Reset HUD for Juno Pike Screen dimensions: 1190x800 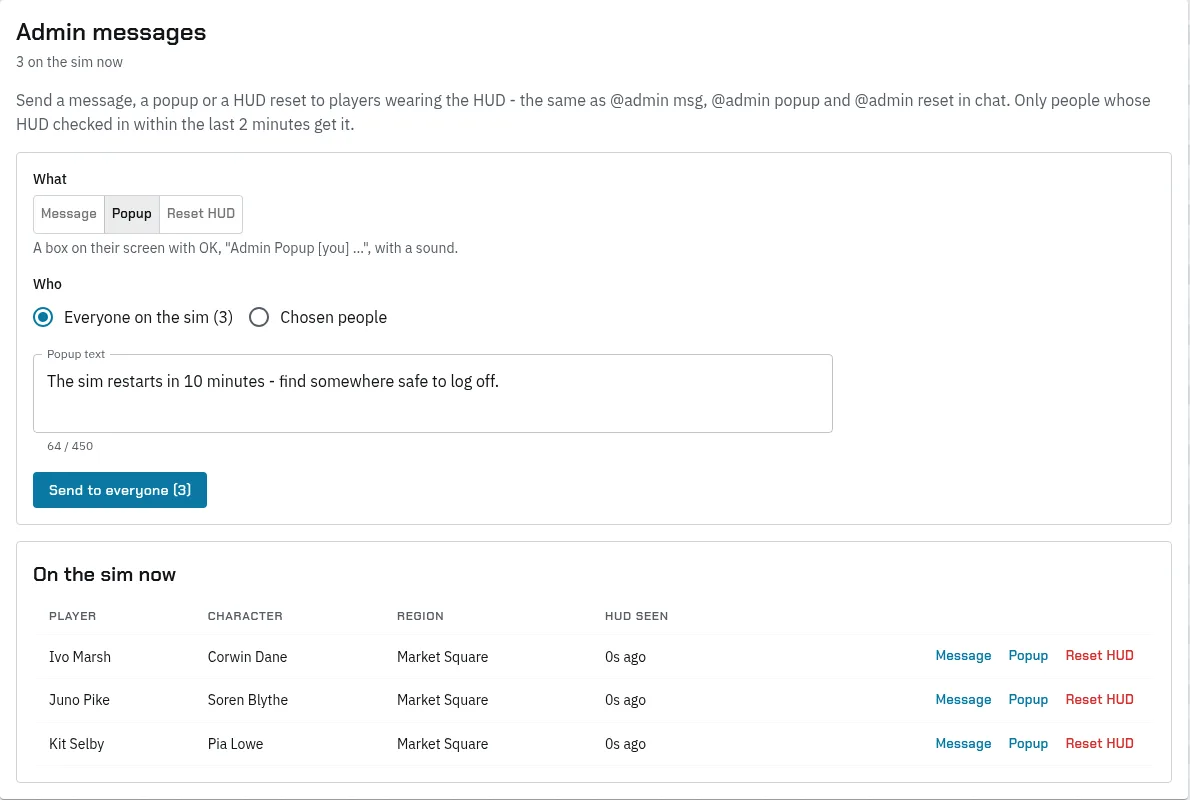point(1100,700)
